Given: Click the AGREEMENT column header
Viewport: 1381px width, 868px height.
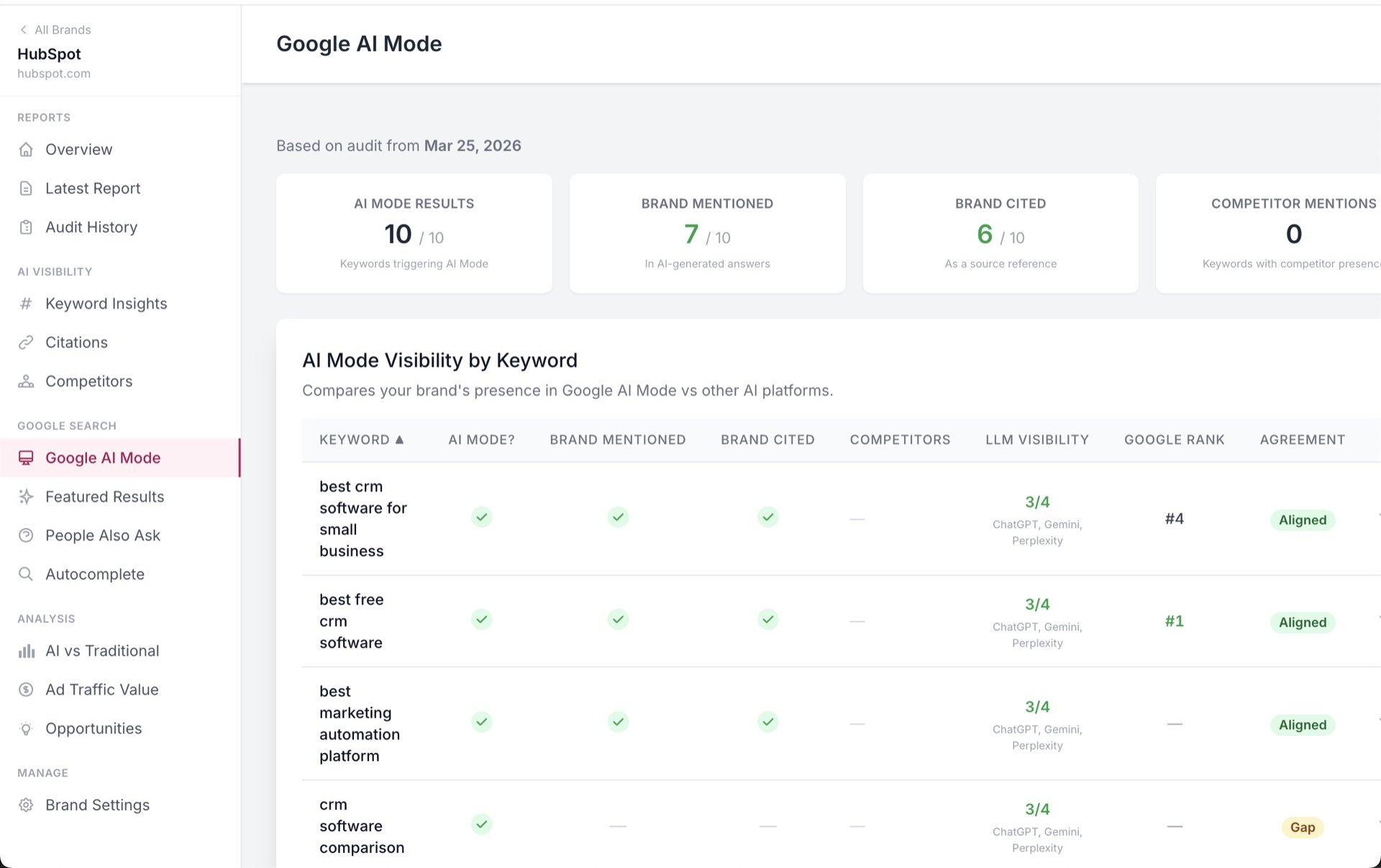Looking at the screenshot, I should click(1302, 439).
